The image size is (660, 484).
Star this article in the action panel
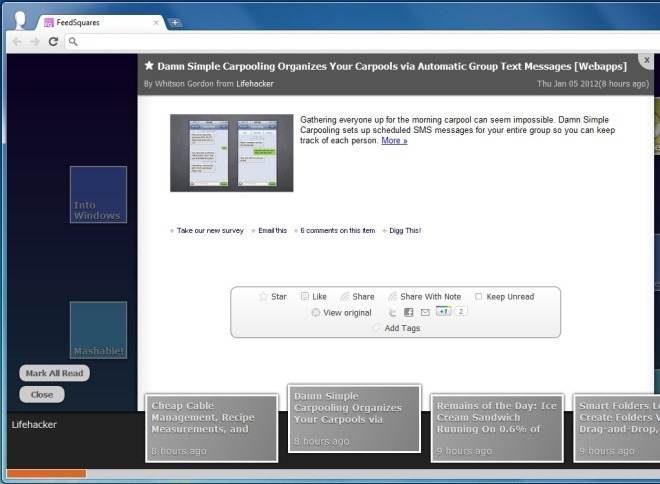(x=264, y=297)
